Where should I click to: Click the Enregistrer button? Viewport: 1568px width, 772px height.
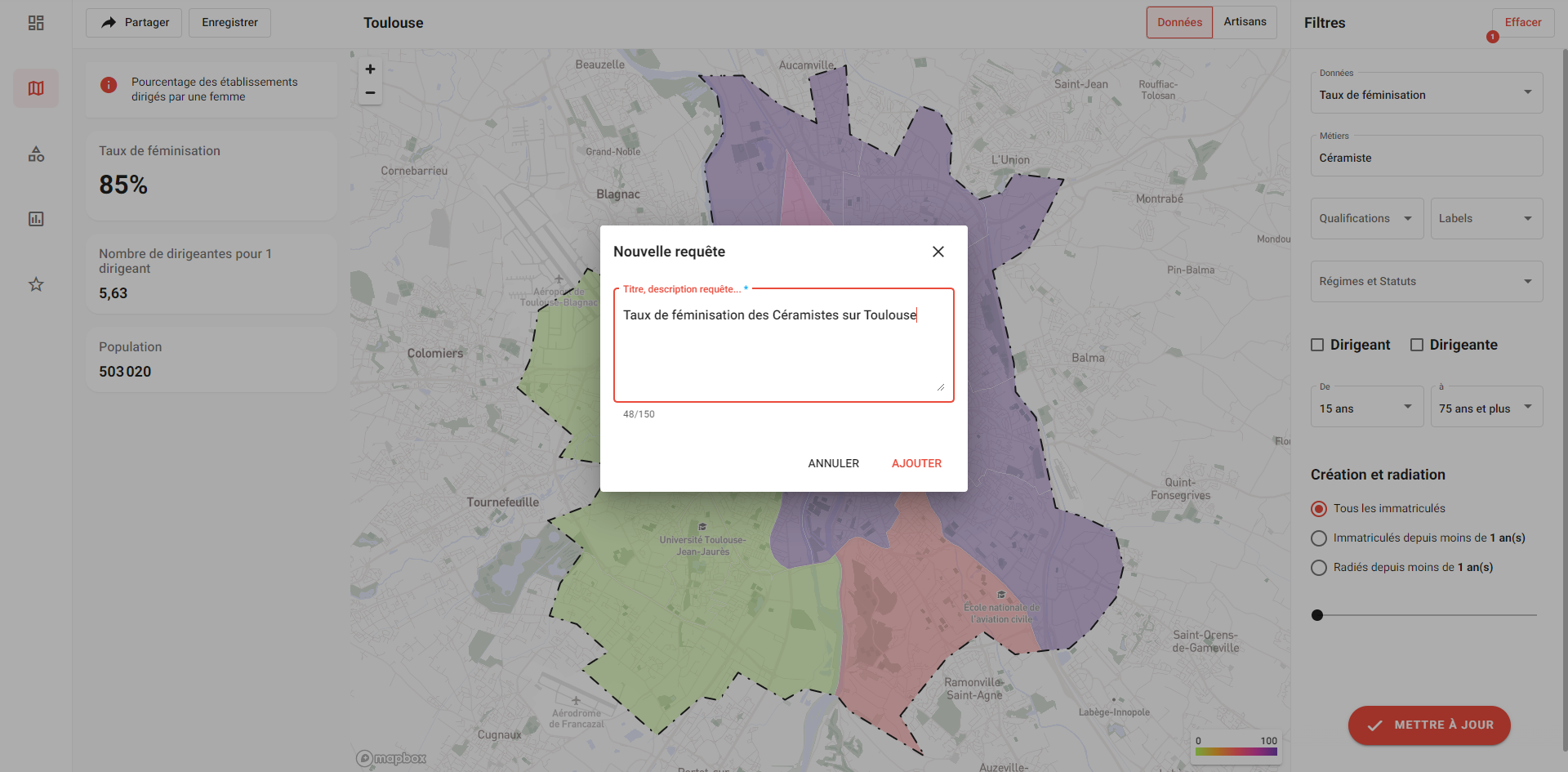pos(229,23)
